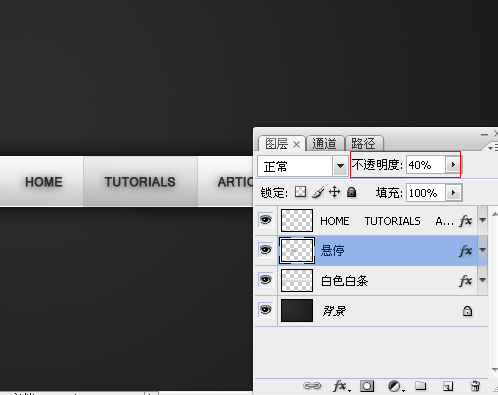Create new fill or adjustment layer
Viewport: 498px width, 395px height.
[x=395, y=386]
